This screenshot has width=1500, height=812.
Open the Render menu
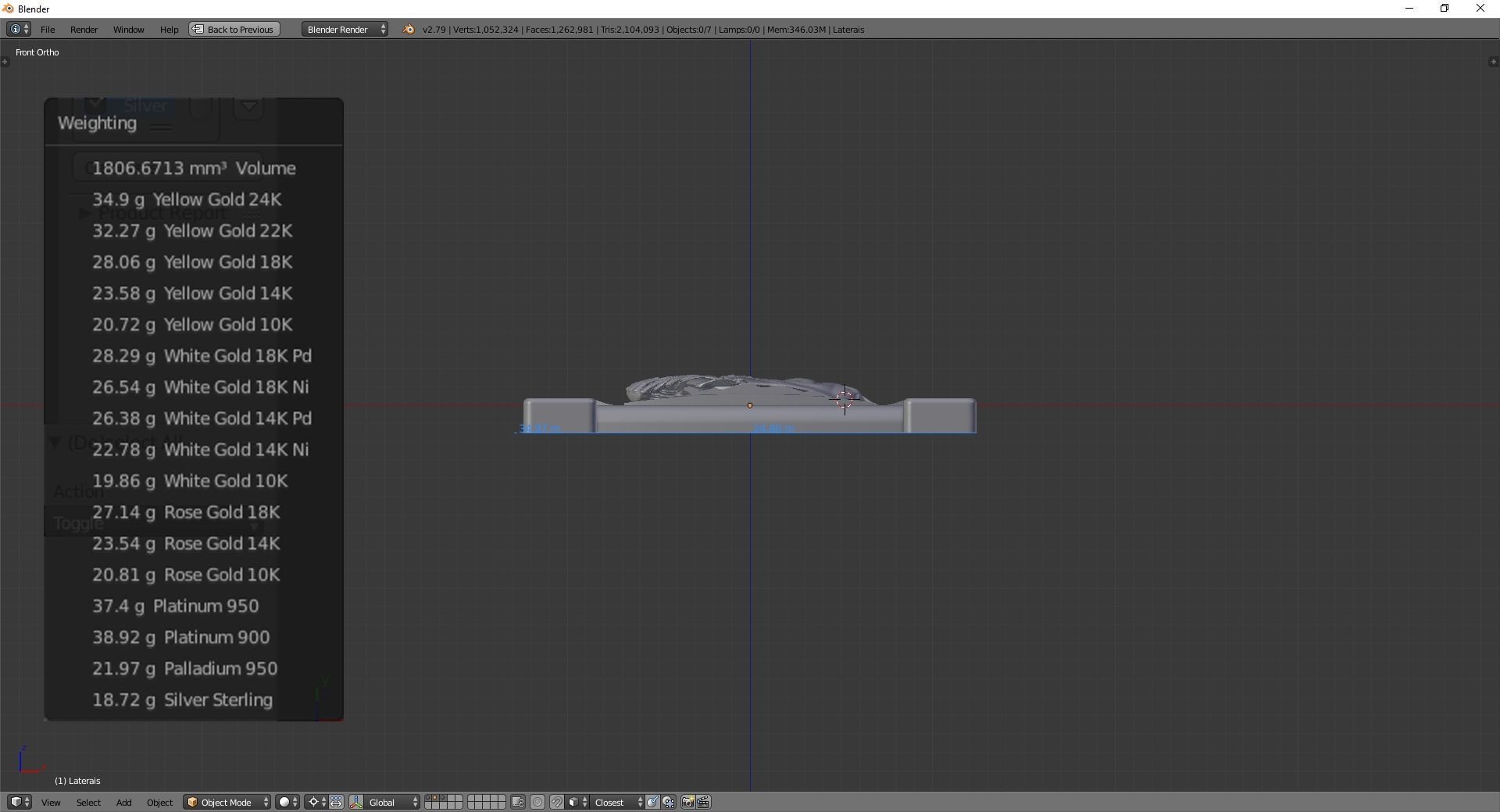coord(84,29)
